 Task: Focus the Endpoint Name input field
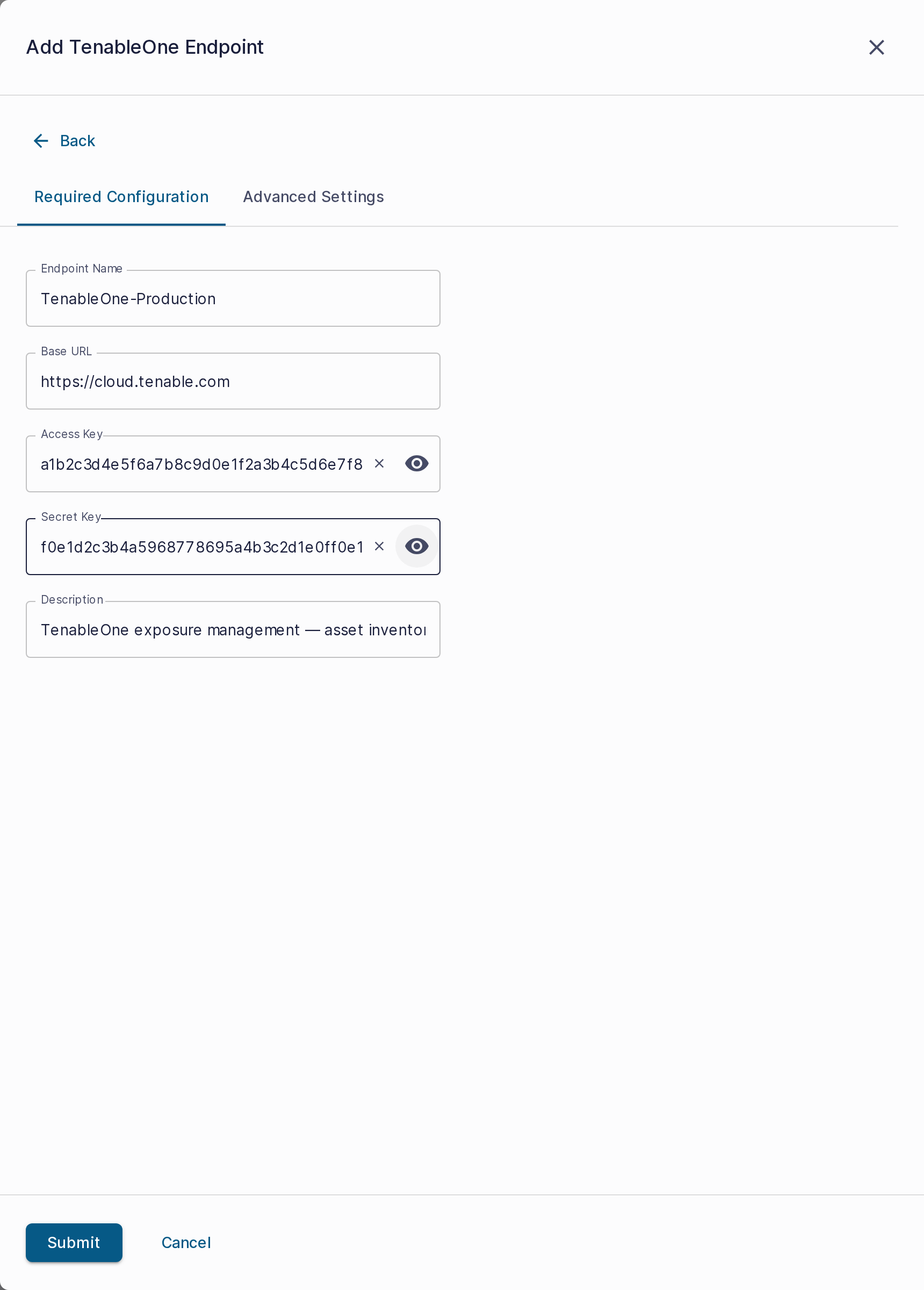pos(233,299)
